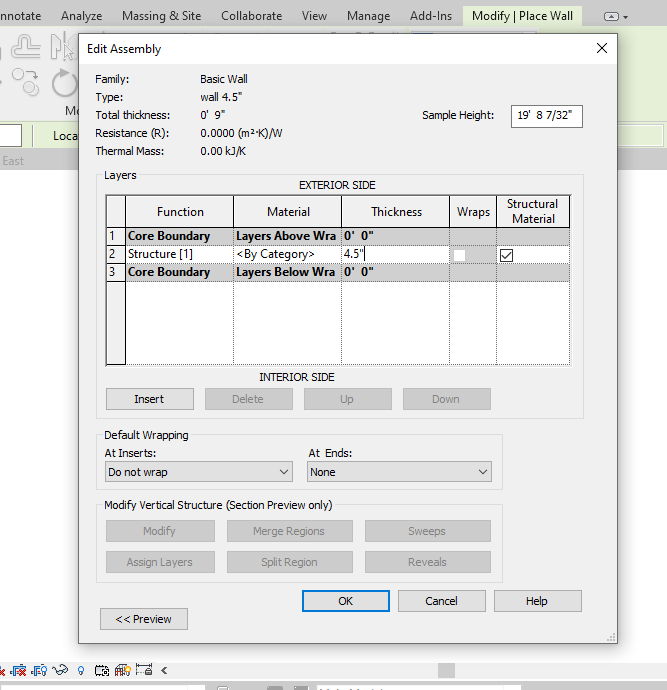Select the Mirror Pick Axis tool

click(x=62, y=46)
